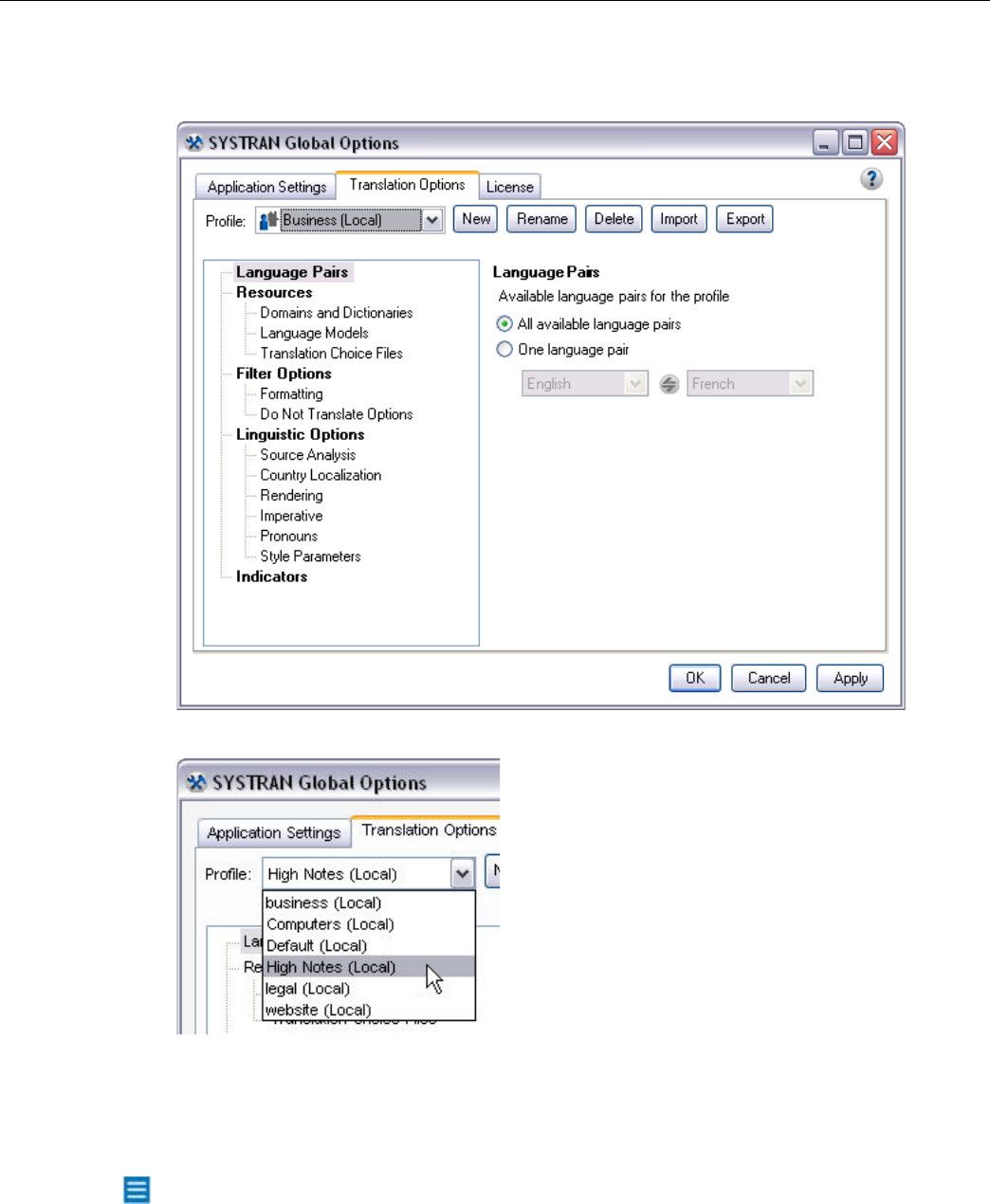This screenshot has height=1204, width=990.
Task: Choose Computers (Local) from profile list
Action: [x=368, y=924]
